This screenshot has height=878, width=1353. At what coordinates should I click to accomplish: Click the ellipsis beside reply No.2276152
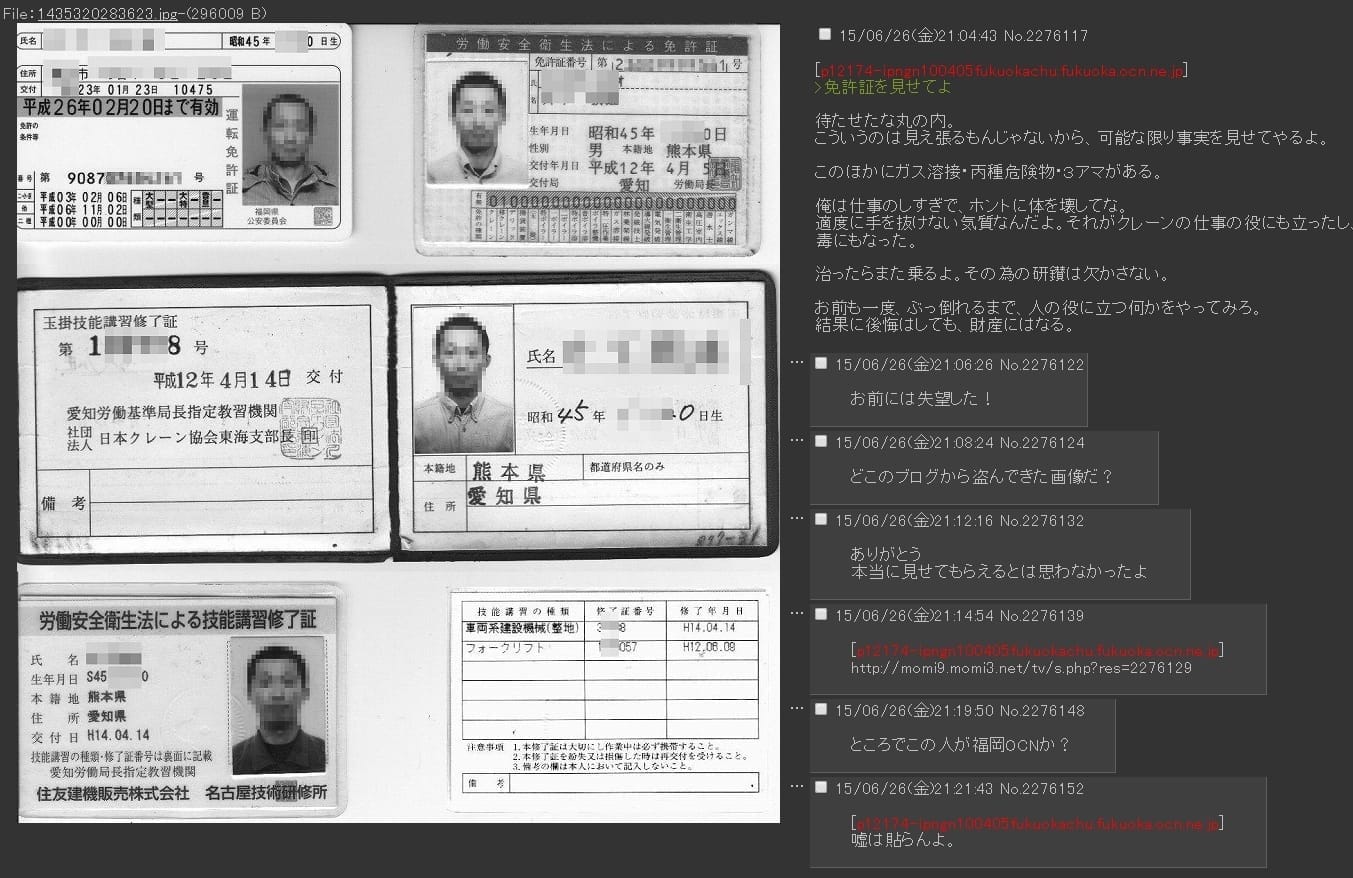797,785
